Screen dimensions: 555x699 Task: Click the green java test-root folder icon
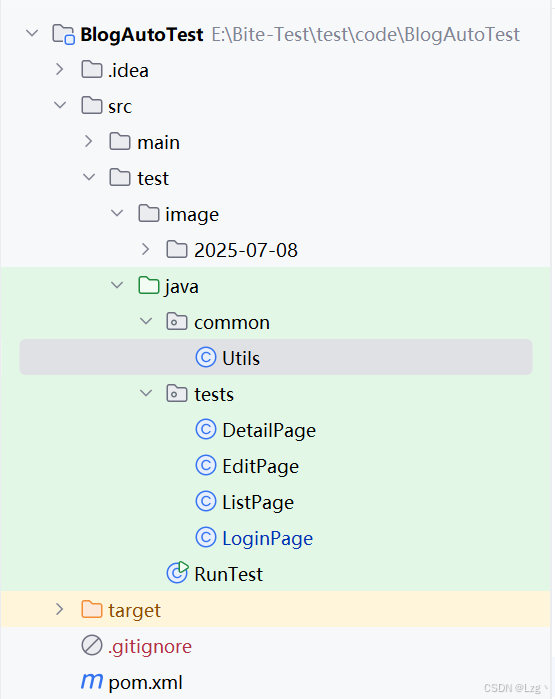(x=149, y=285)
